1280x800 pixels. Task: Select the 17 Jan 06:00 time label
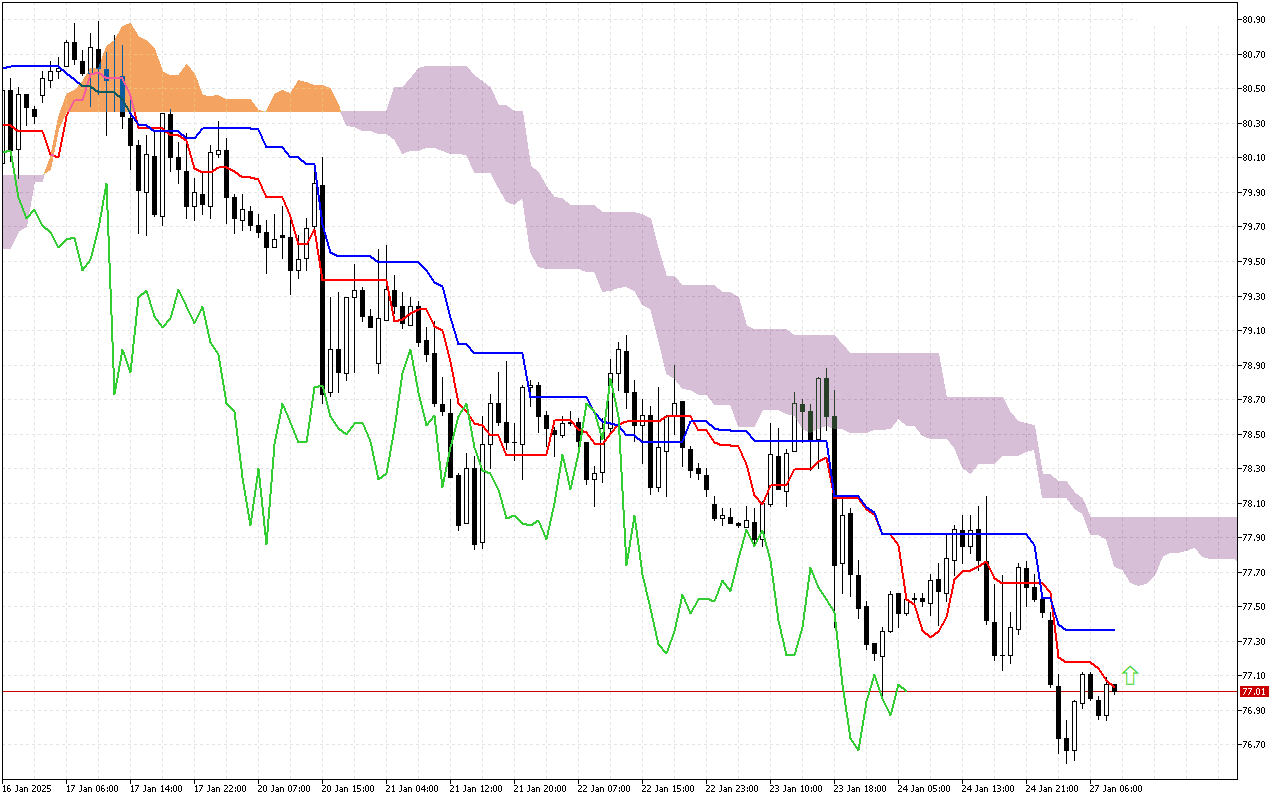92,788
